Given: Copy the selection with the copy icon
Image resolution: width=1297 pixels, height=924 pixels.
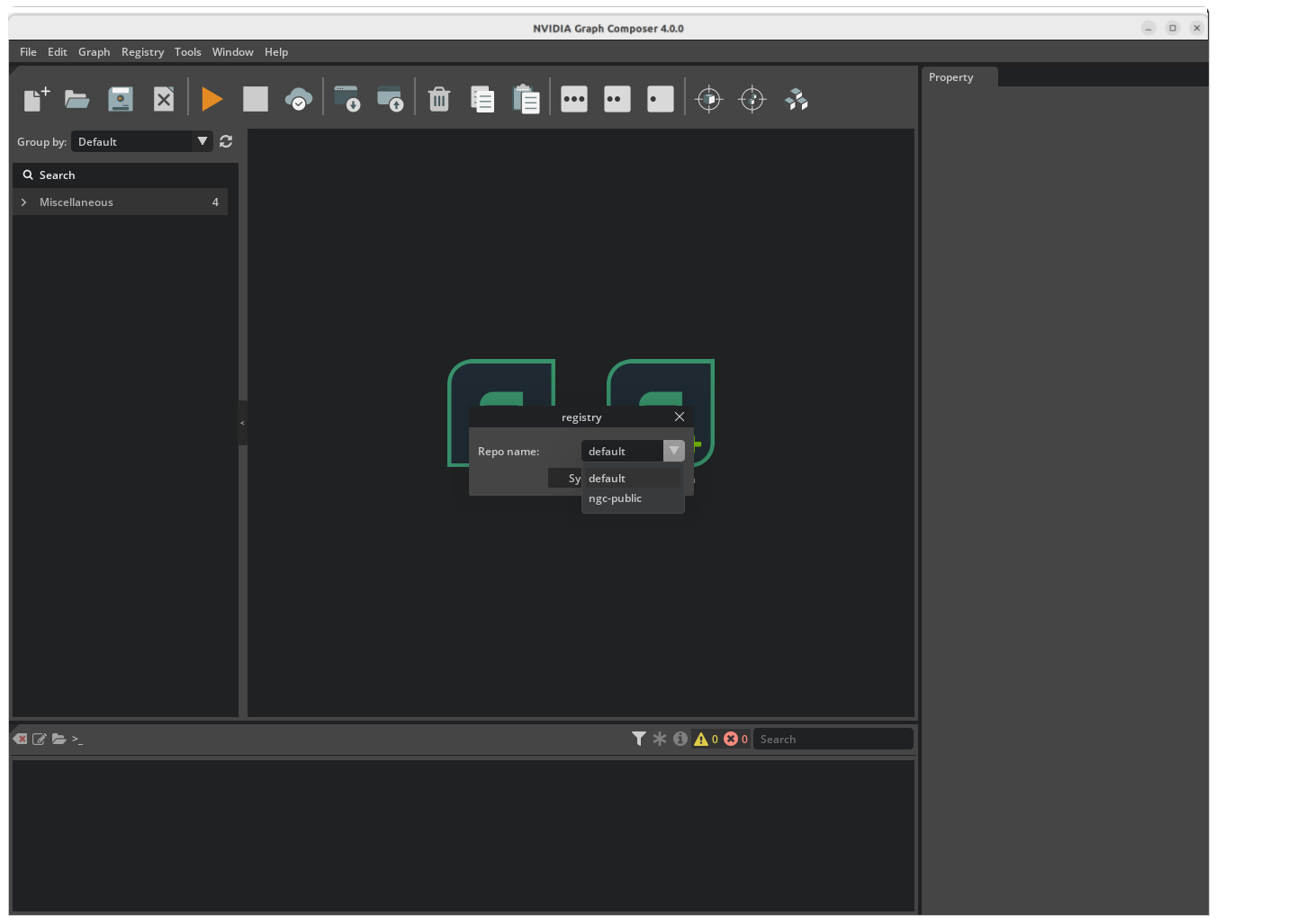Looking at the screenshot, I should (x=482, y=99).
